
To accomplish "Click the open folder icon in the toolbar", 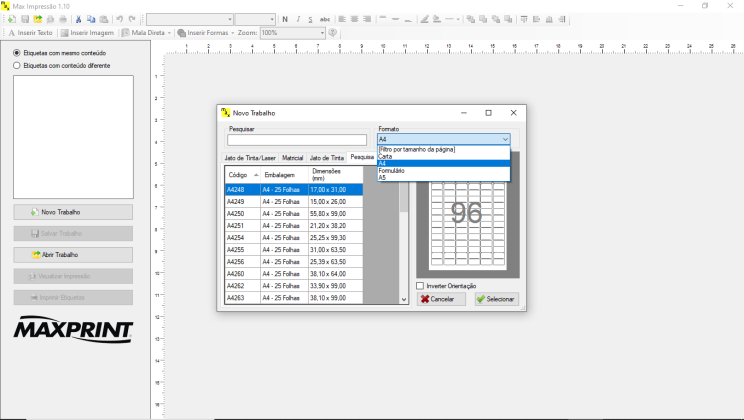I will (37, 19).
